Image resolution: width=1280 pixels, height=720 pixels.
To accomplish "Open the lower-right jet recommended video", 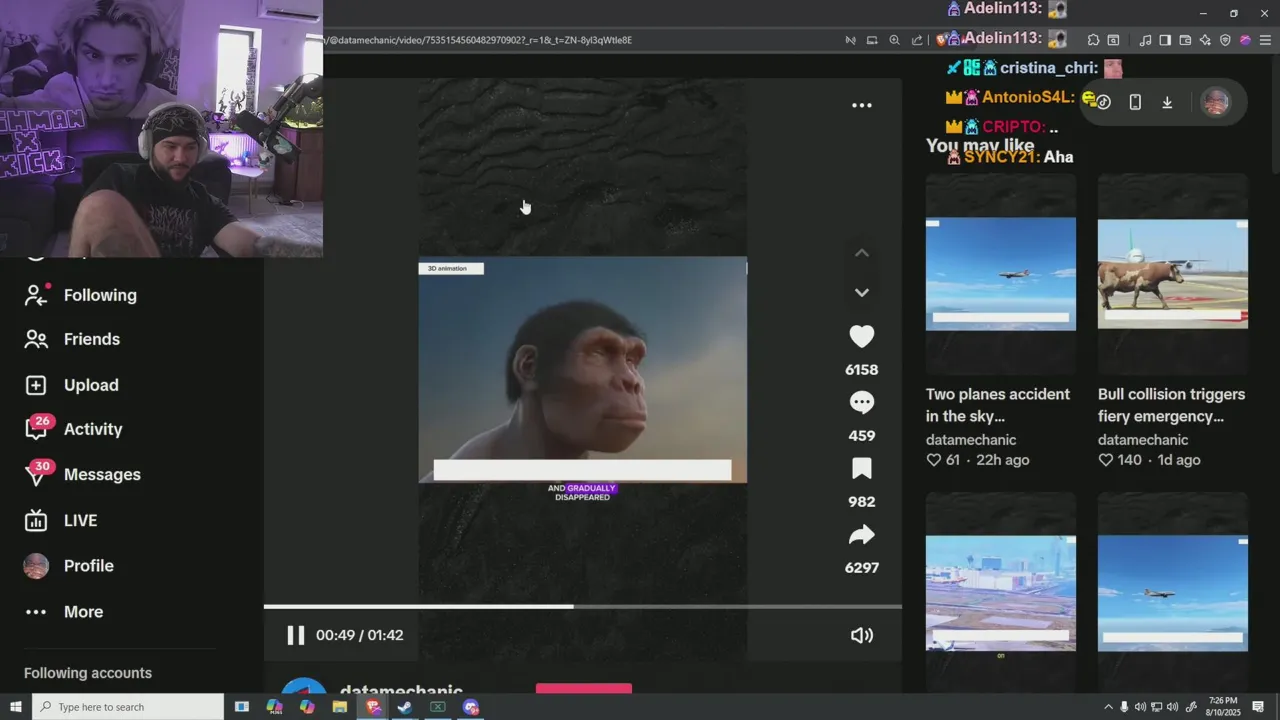I will pos(1173,591).
